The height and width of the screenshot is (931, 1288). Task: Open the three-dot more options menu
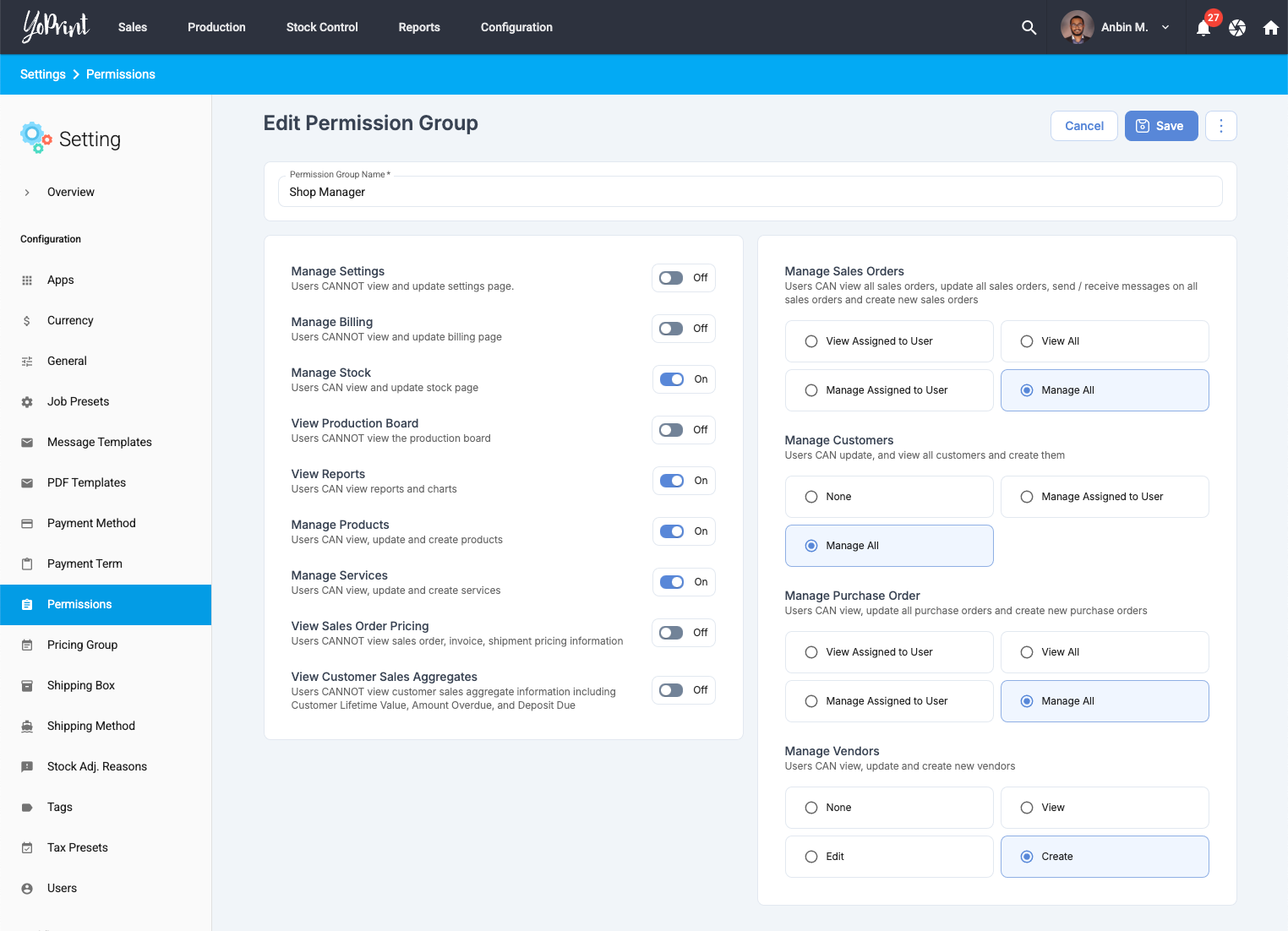tap(1220, 126)
